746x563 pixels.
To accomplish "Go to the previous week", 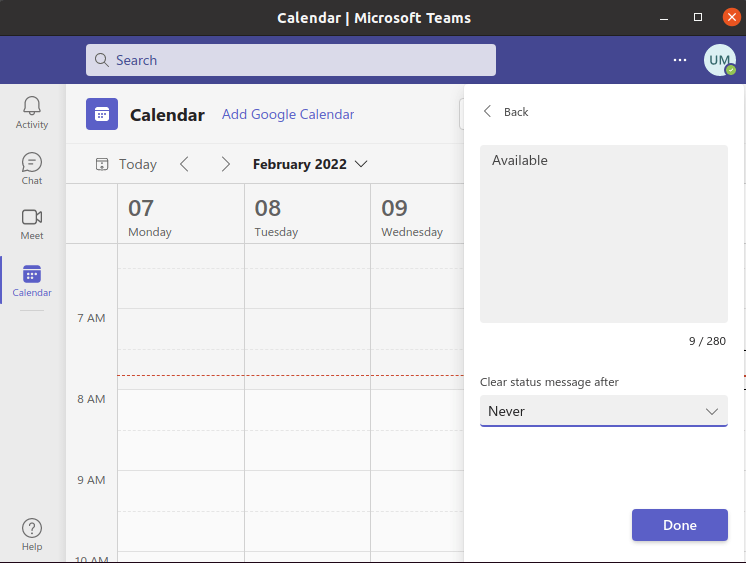I will pyautogui.click(x=185, y=164).
